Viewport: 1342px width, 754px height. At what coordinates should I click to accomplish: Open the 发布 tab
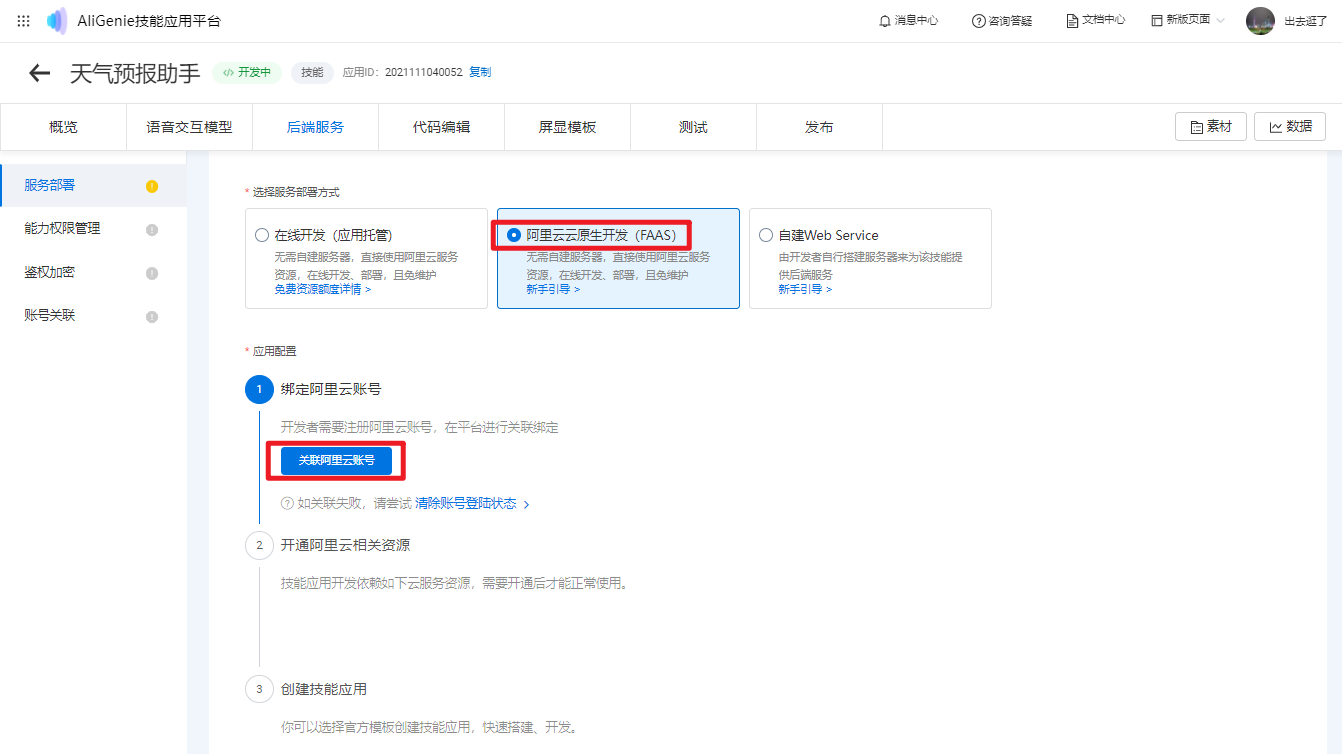[x=819, y=127]
